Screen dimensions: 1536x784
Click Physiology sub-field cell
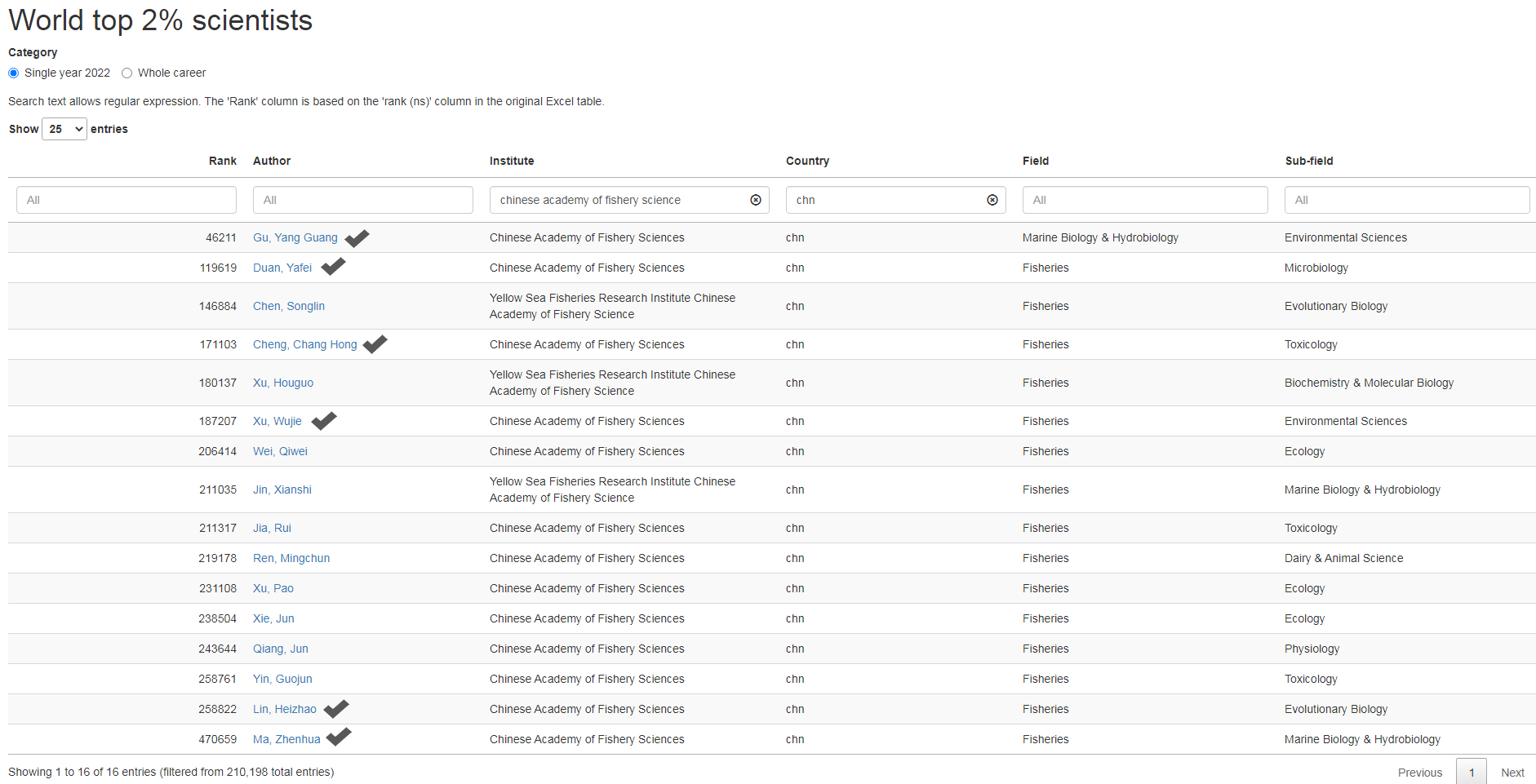point(1312,649)
